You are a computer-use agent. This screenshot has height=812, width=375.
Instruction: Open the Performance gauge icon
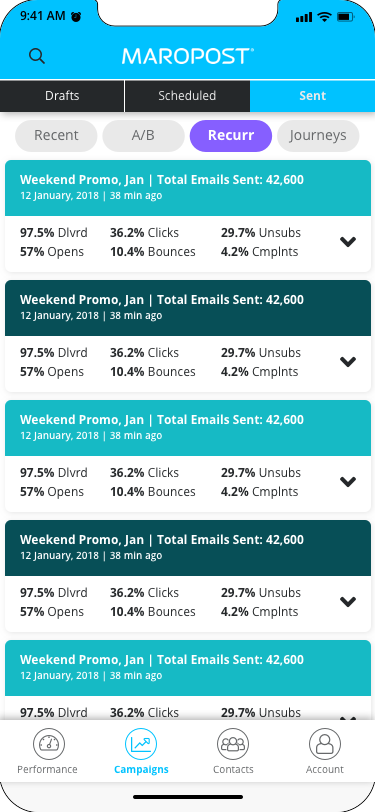coord(49,744)
